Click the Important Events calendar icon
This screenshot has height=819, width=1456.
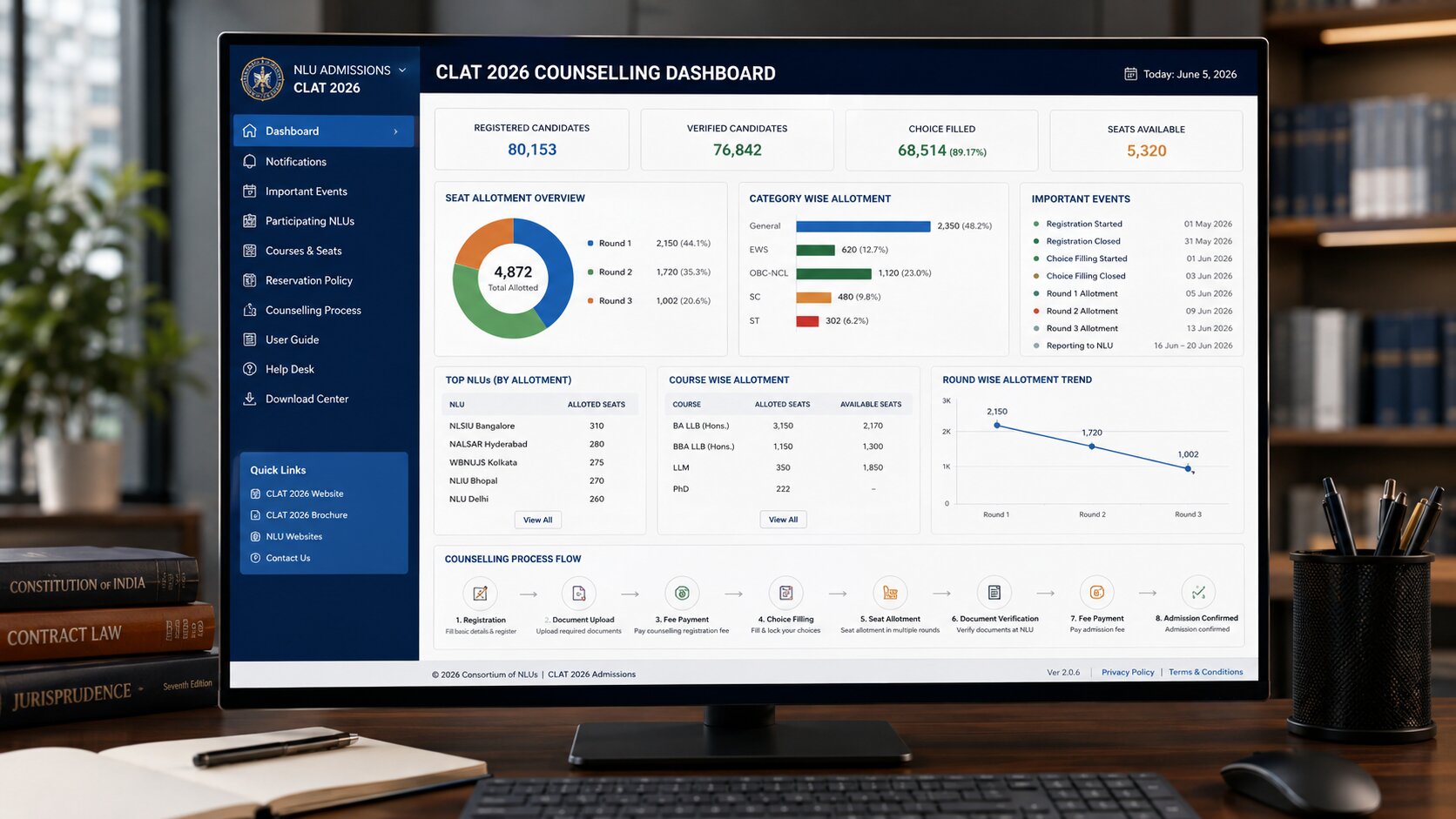coord(250,191)
